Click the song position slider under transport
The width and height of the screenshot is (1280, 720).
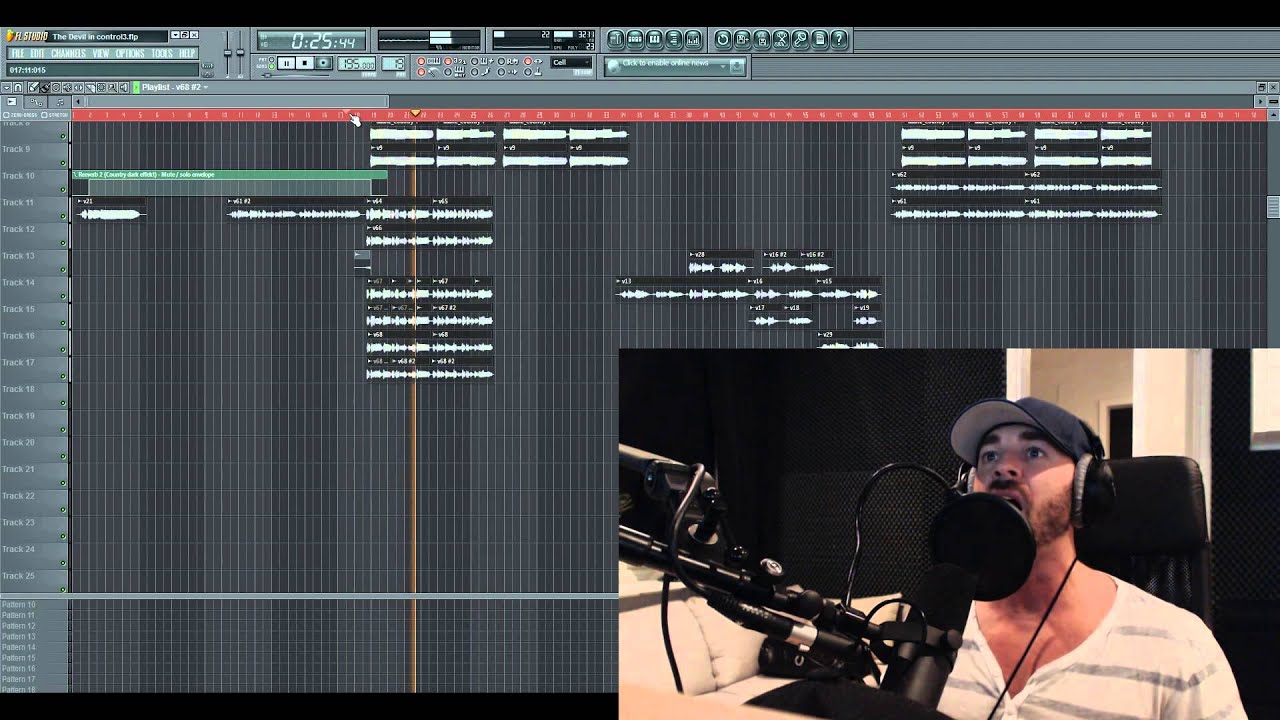pos(296,75)
